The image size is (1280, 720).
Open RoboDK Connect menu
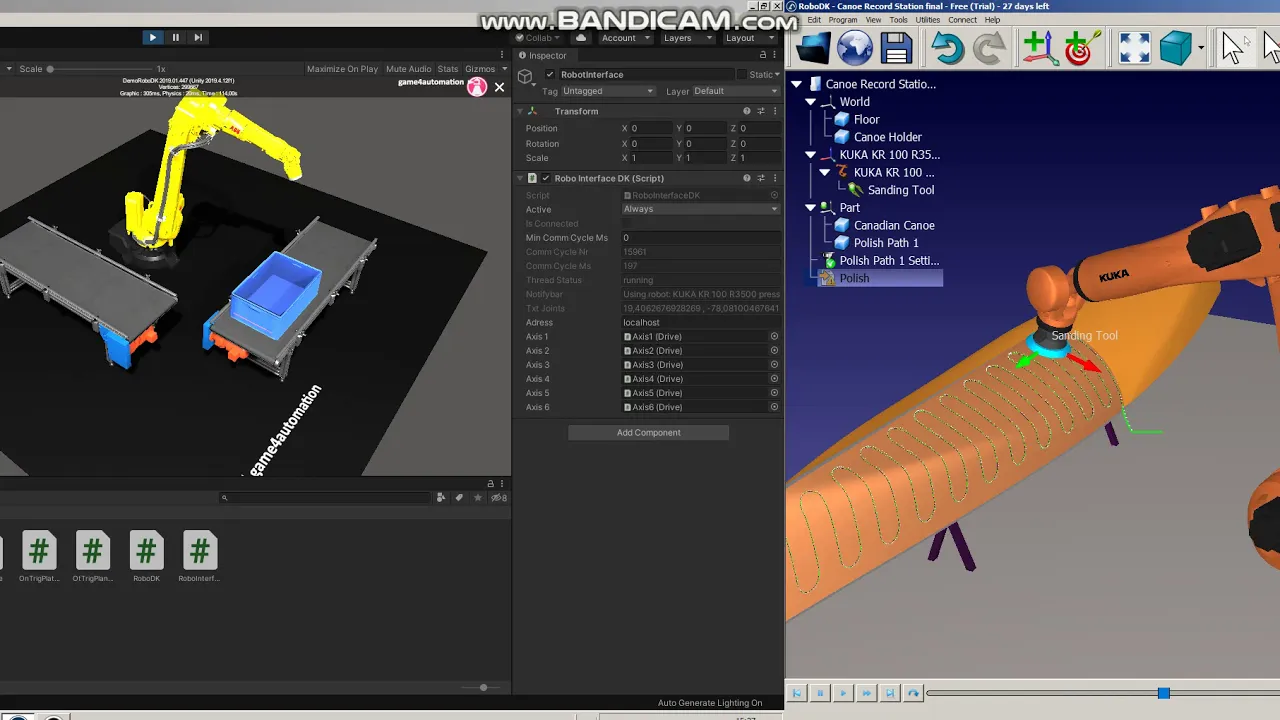coord(962,20)
